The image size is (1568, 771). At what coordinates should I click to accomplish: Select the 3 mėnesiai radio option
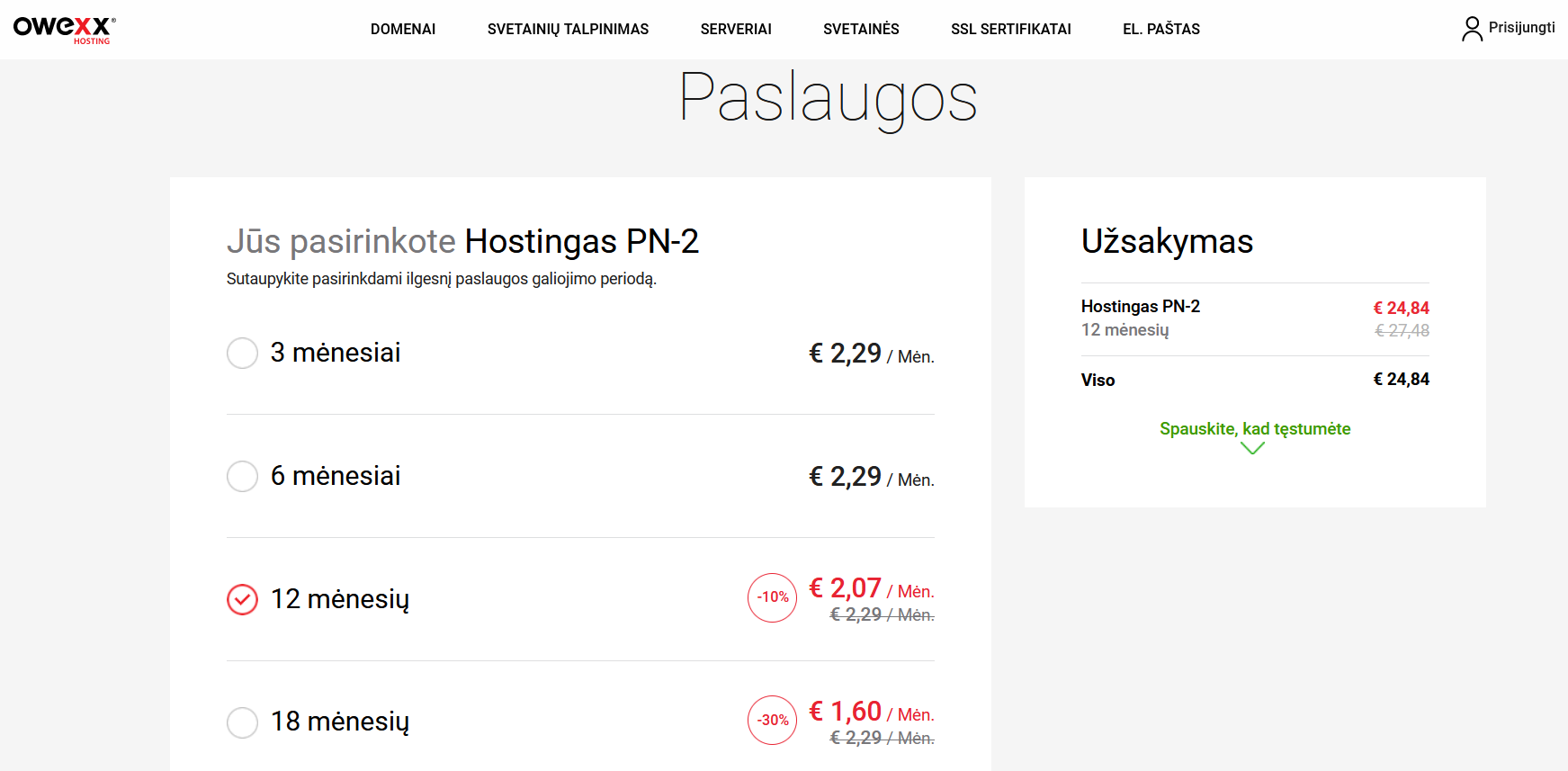tap(242, 353)
